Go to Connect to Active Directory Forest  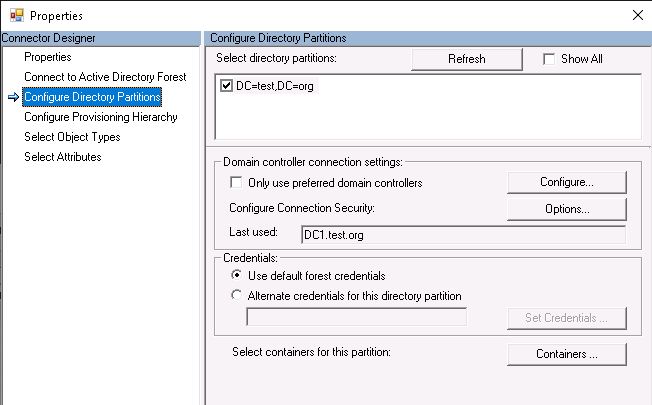click(x=105, y=77)
